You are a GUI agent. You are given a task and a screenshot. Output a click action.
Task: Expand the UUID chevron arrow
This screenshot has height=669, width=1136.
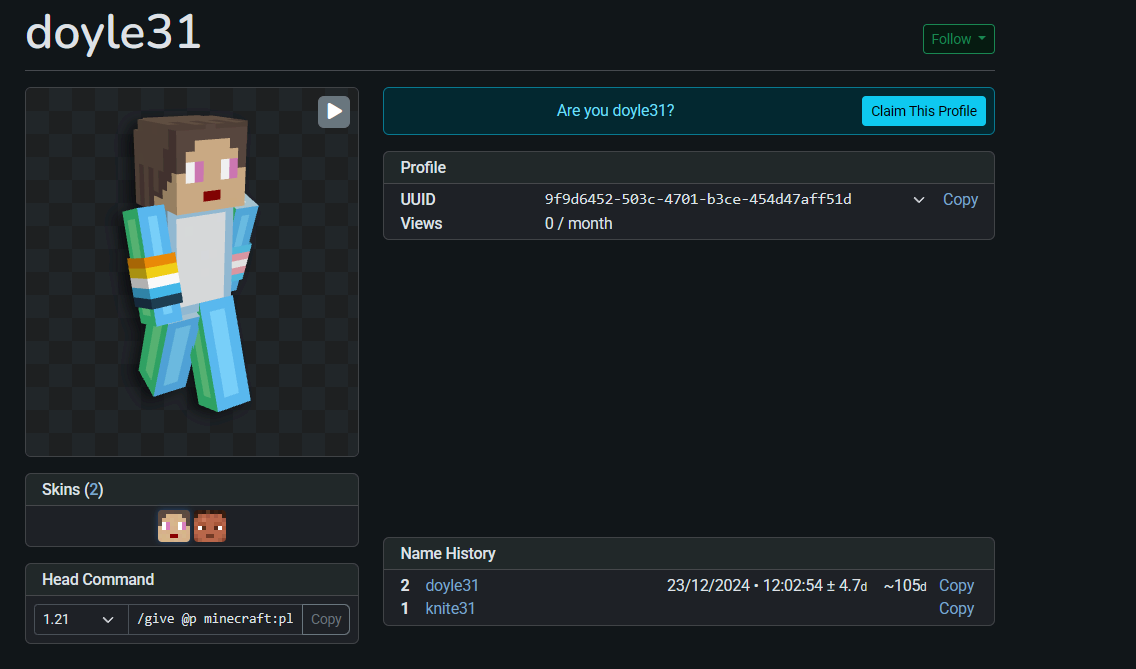tap(919, 200)
